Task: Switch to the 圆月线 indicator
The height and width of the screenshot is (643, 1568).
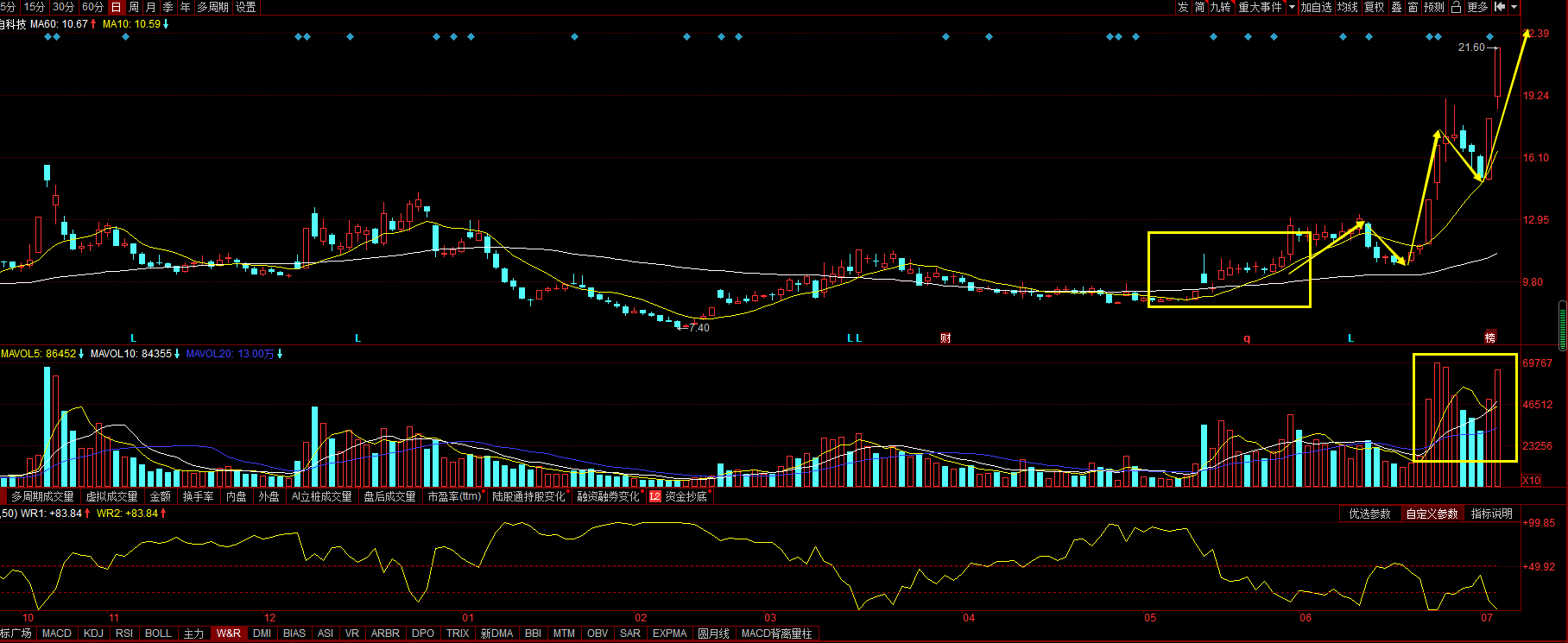Action: pos(714,634)
